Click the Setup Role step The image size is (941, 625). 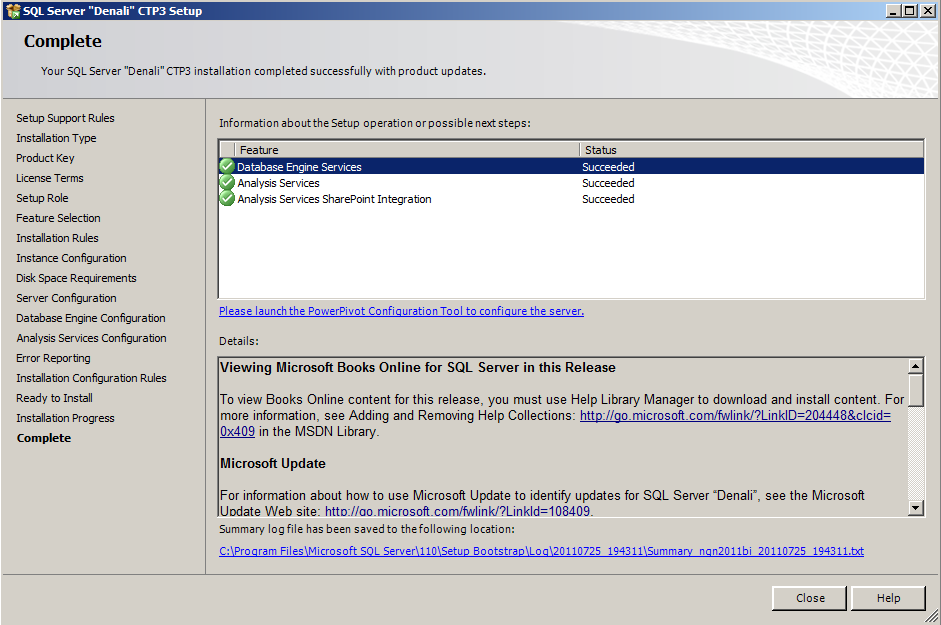tap(42, 198)
